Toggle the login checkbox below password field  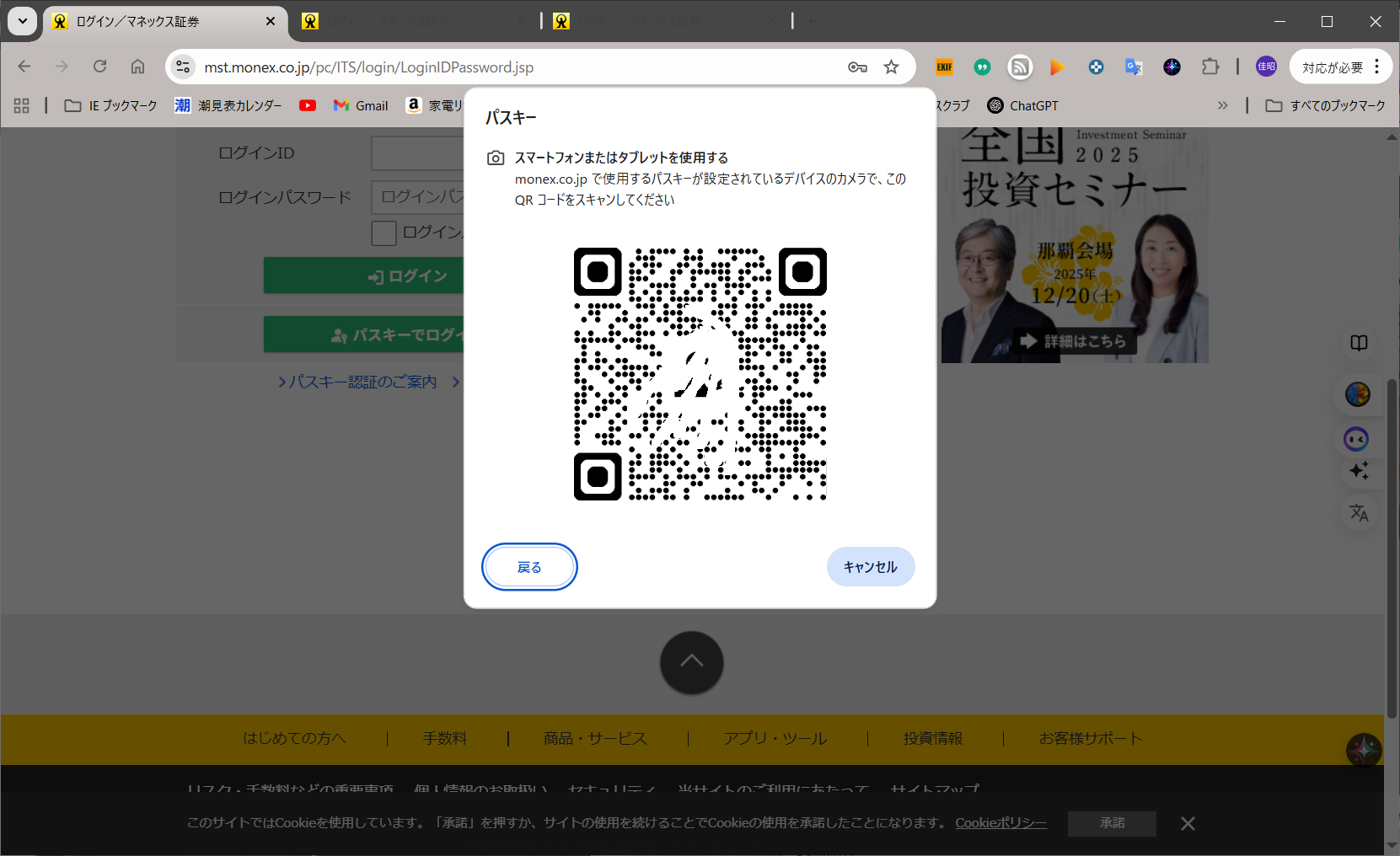[384, 233]
